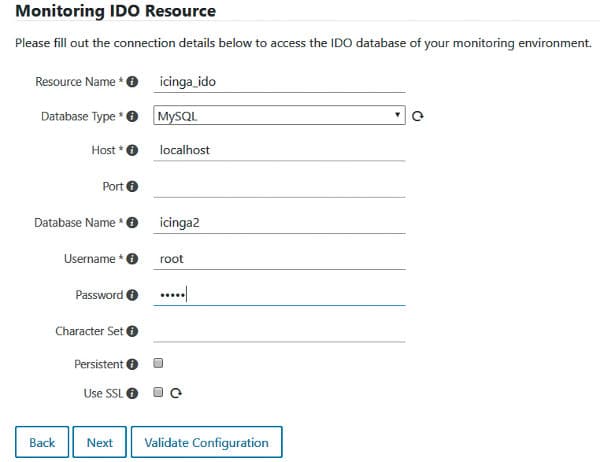The image size is (600, 462).
Task: Enable the Persistent checkbox
Action: [158, 364]
